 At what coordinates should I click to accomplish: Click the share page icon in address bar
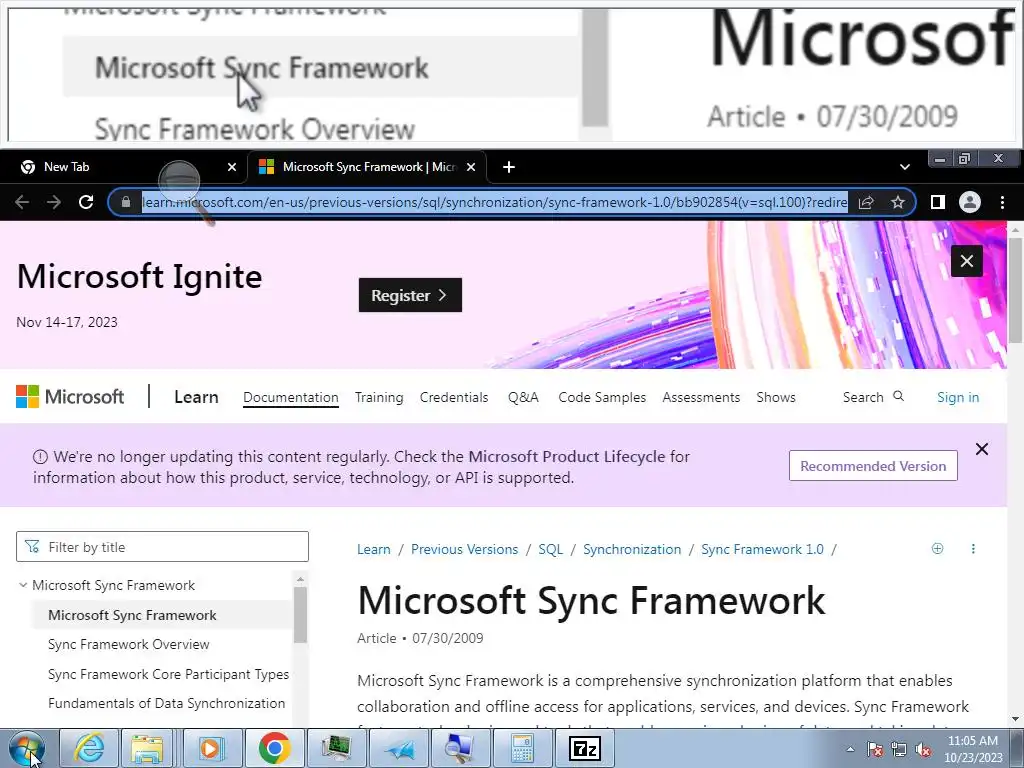coord(866,202)
